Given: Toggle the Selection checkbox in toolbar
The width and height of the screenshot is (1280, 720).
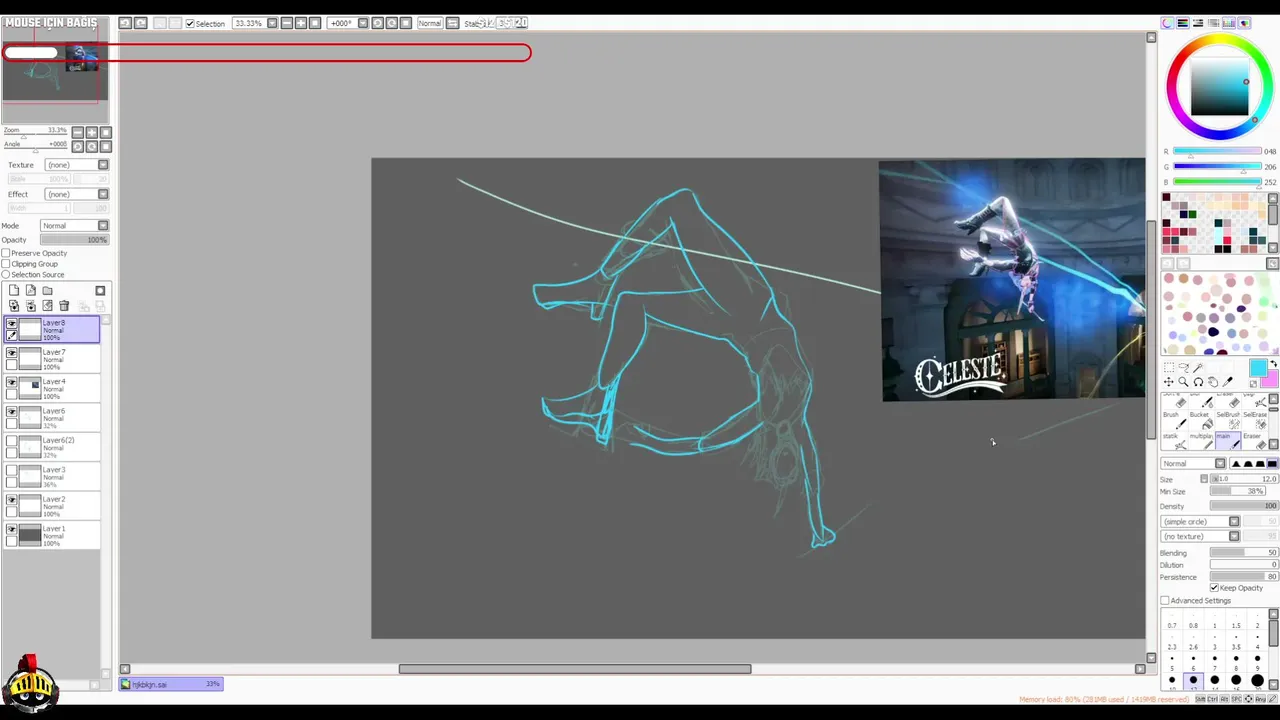Looking at the screenshot, I should click(190, 23).
